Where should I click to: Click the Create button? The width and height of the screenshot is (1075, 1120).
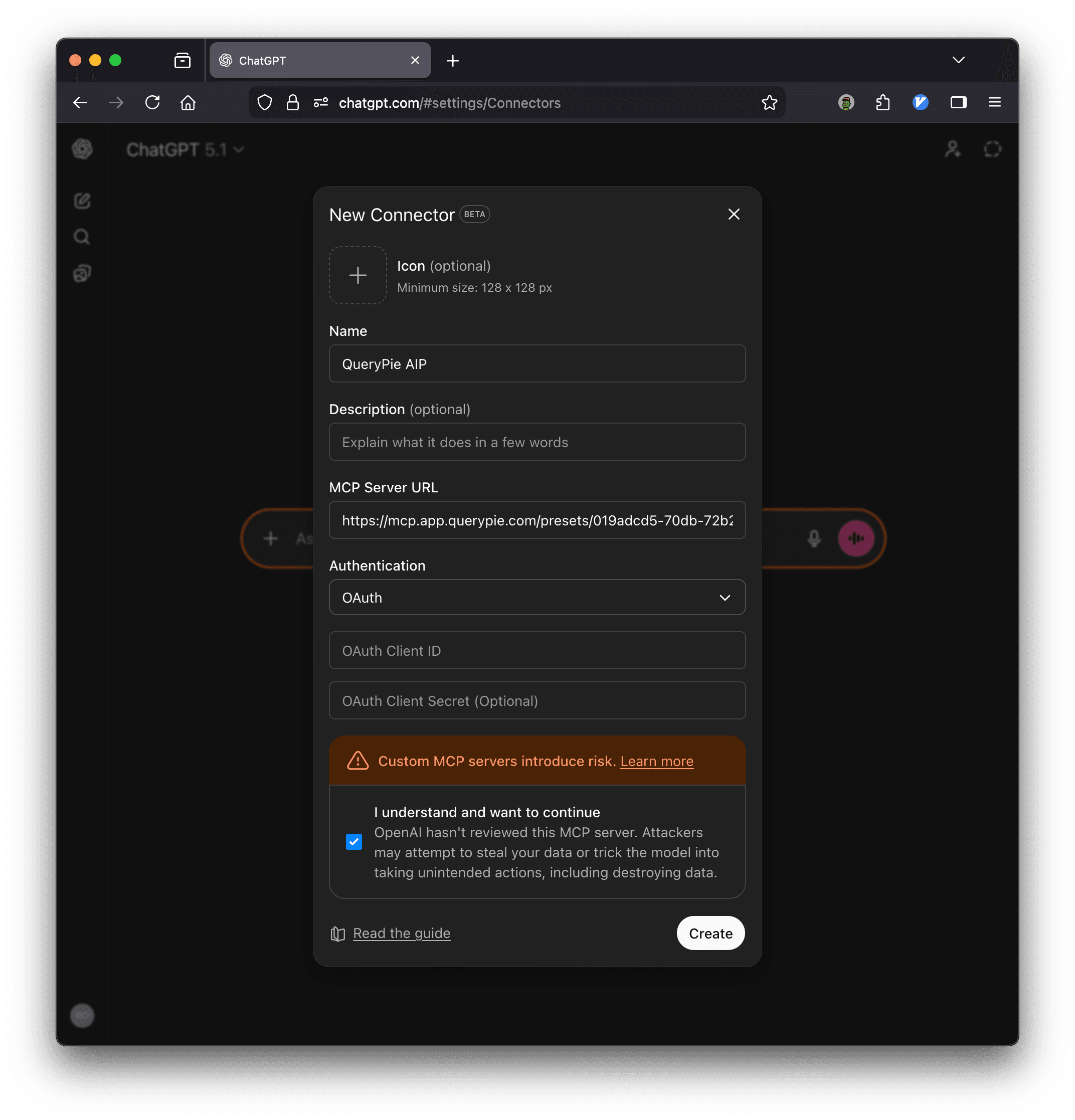[710, 933]
